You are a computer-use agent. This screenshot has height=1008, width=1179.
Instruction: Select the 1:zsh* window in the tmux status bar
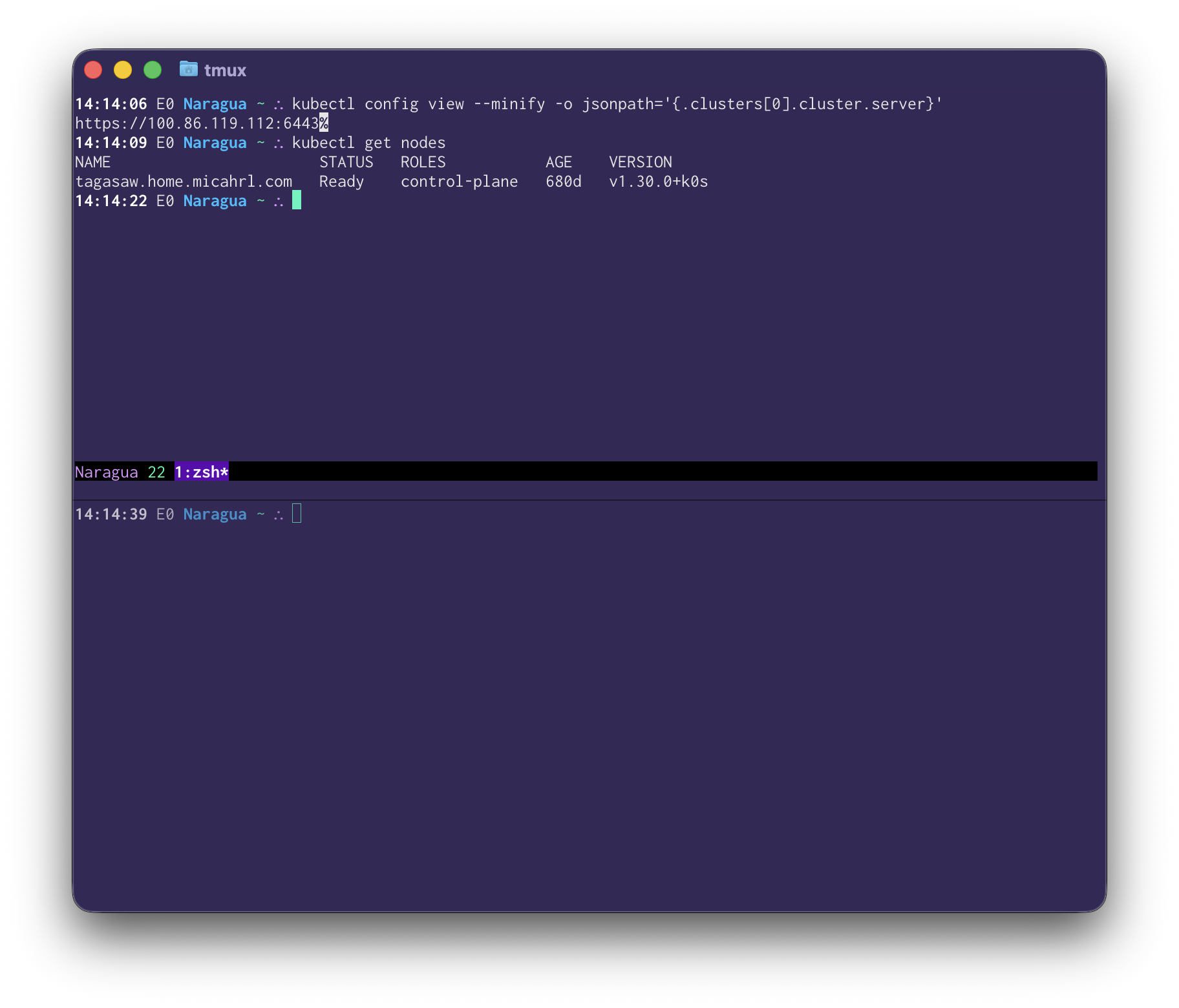[x=201, y=472]
